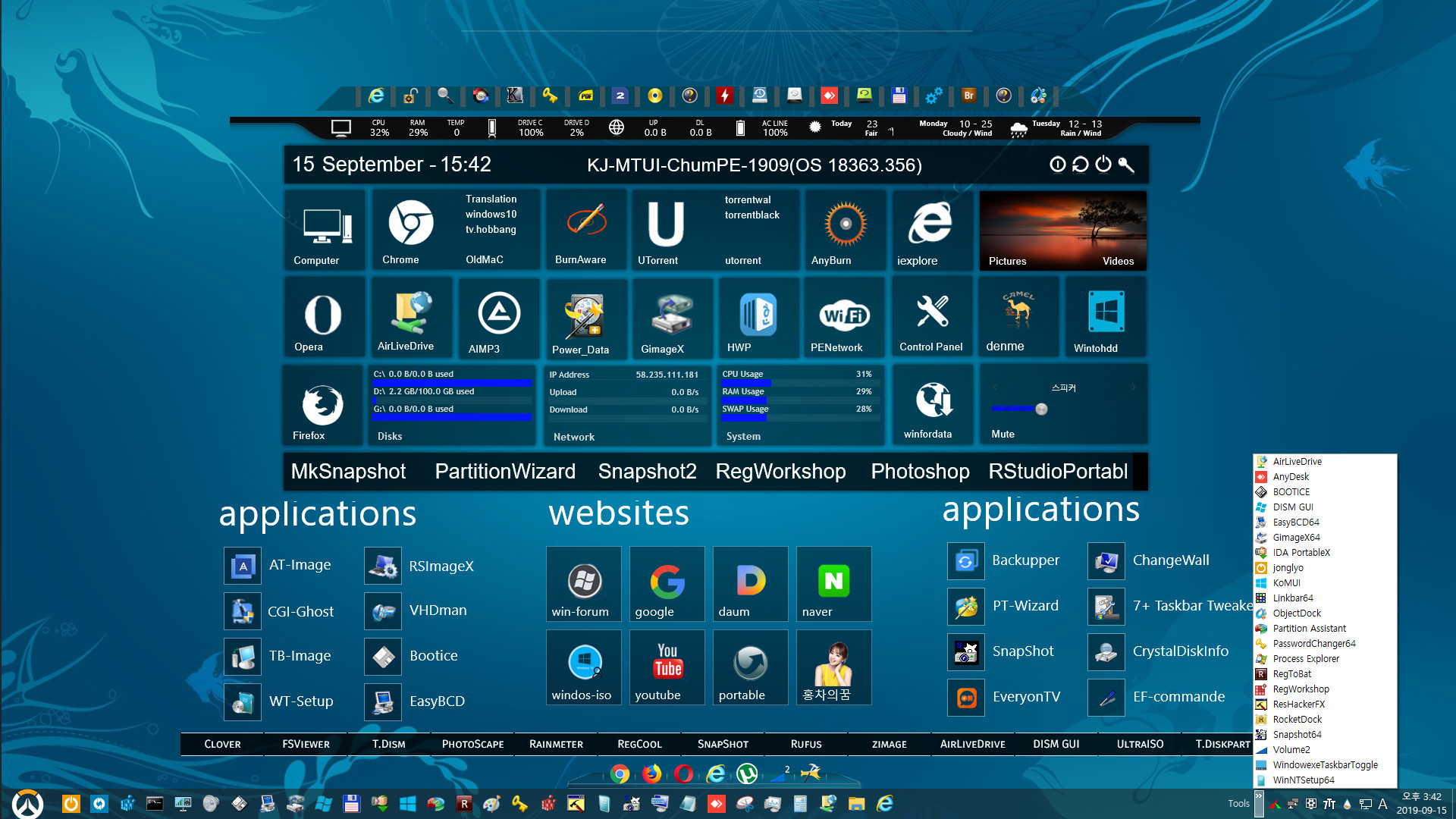
Task: Open Videos label on thumbnail
Action: point(1118,261)
